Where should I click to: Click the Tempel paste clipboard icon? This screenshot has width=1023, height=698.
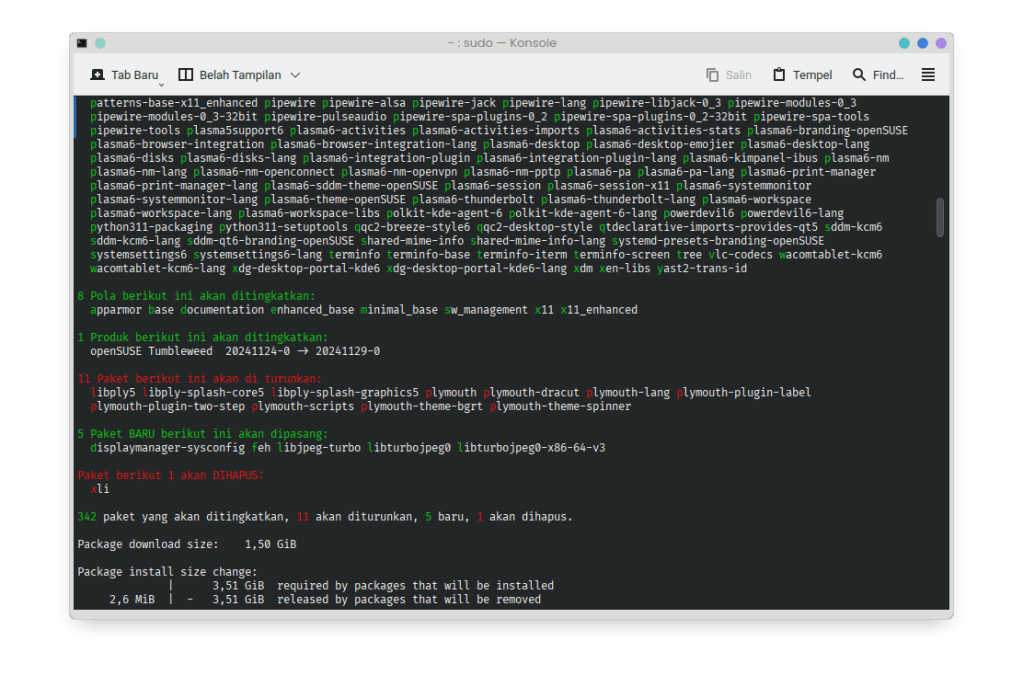point(779,73)
